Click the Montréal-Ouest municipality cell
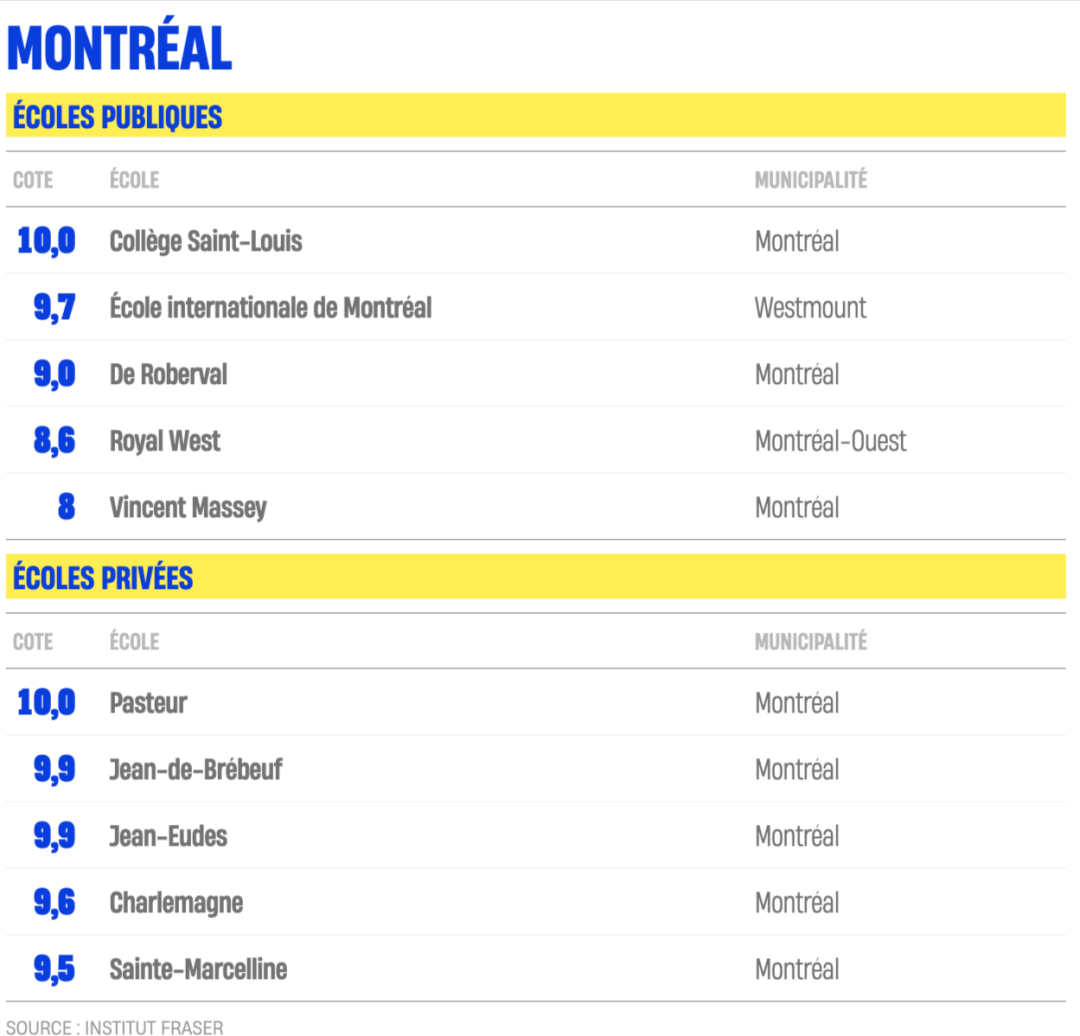This screenshot has height=1036, width=1080. [830, 441]
